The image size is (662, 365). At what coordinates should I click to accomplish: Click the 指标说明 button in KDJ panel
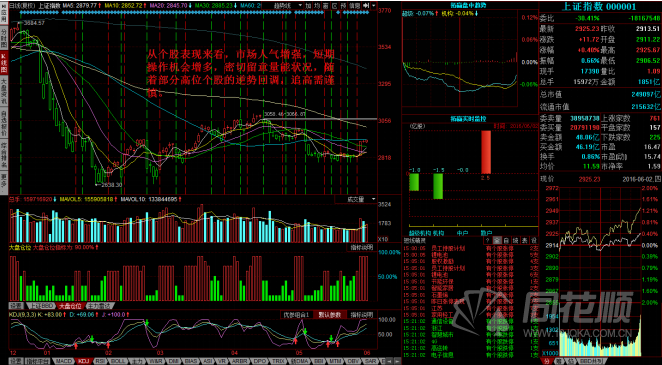[361, 315]
